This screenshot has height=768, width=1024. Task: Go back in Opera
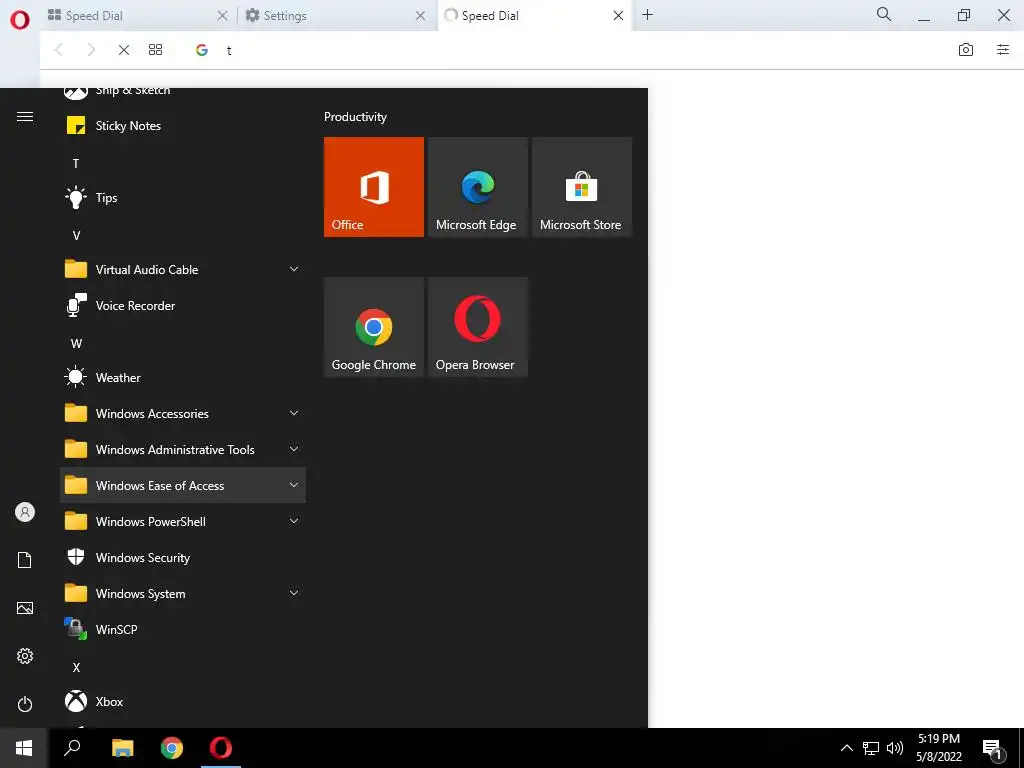(59, 50)
